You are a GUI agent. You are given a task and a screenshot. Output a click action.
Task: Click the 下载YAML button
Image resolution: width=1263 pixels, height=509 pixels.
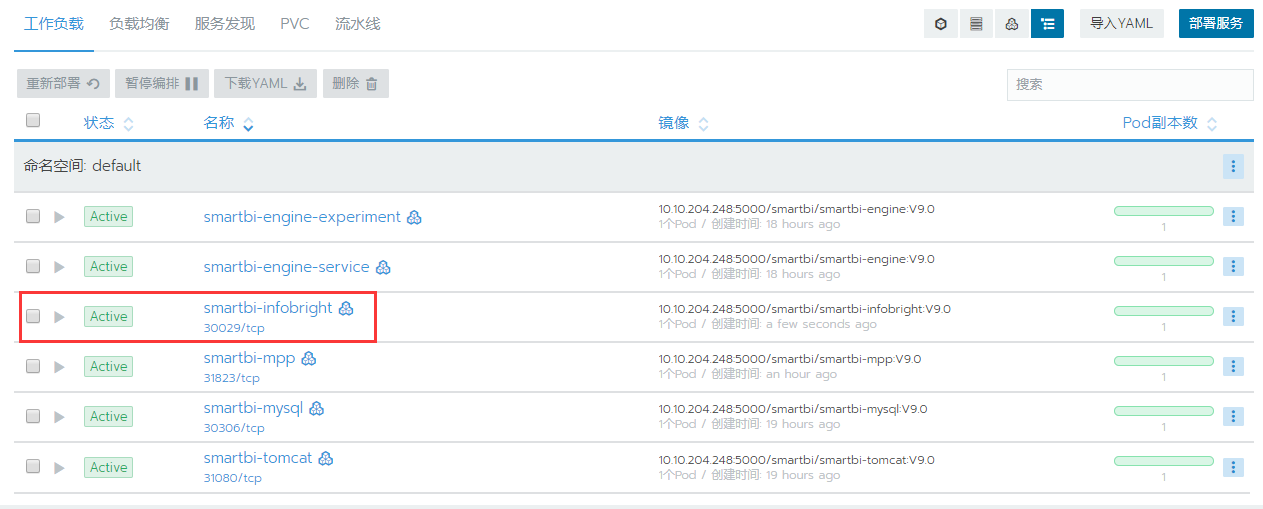coord(265,84)
